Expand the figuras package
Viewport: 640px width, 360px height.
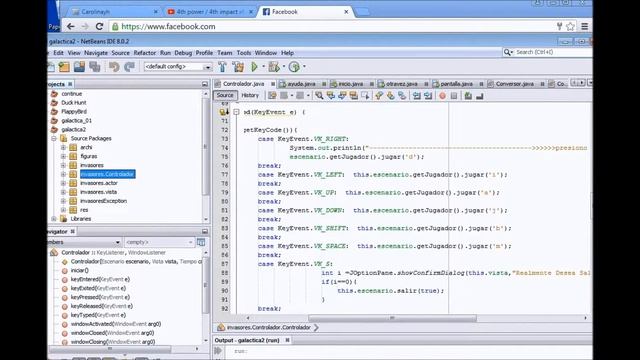click(63, 156)
